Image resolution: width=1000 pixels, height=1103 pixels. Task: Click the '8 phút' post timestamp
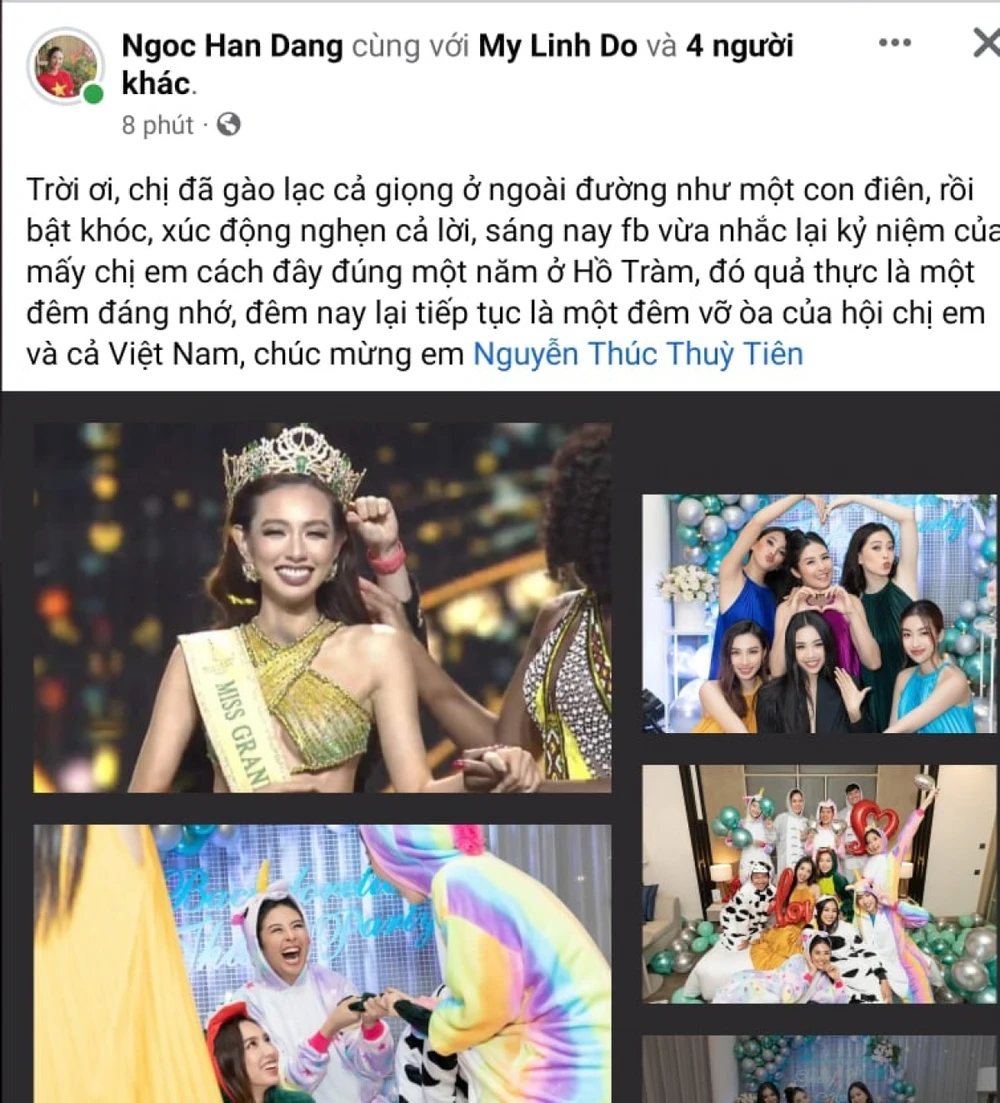[x=157, y=125]
